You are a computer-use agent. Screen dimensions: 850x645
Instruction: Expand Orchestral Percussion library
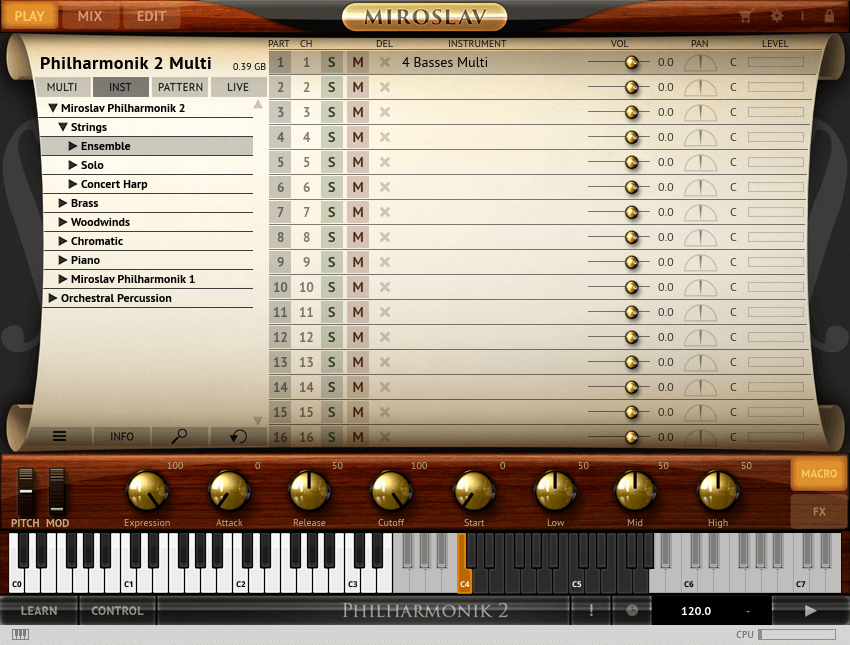pos(53,298)
